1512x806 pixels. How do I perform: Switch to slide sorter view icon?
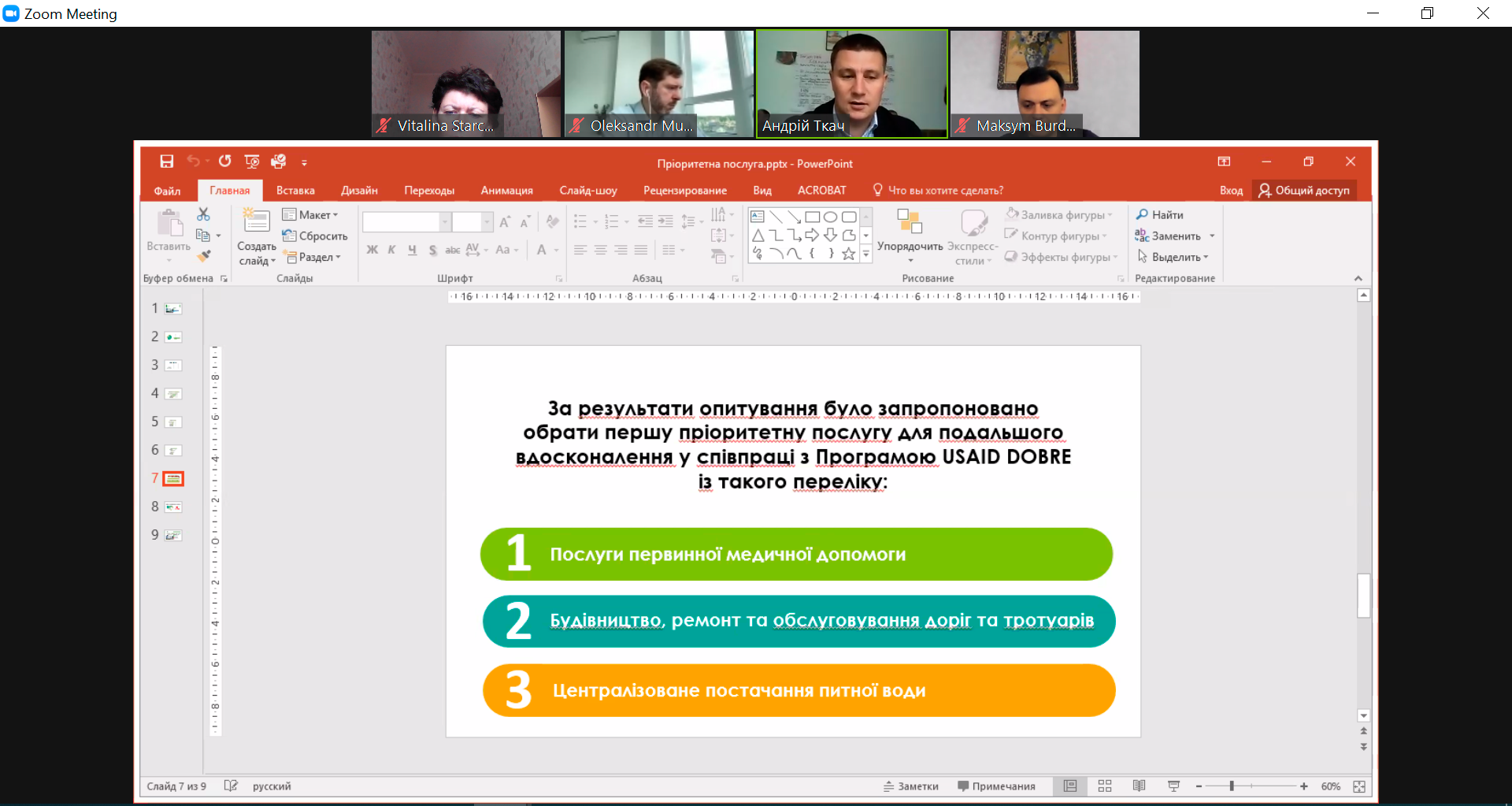[1105, 786]
